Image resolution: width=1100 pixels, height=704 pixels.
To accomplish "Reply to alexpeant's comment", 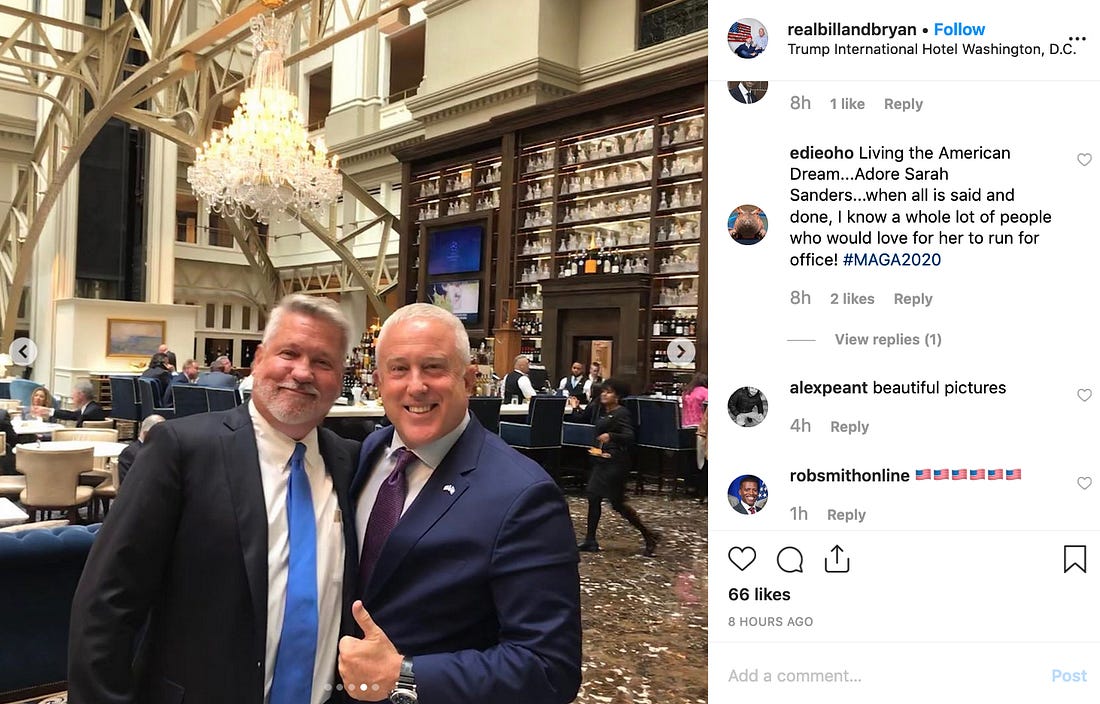I will point(849,426).
